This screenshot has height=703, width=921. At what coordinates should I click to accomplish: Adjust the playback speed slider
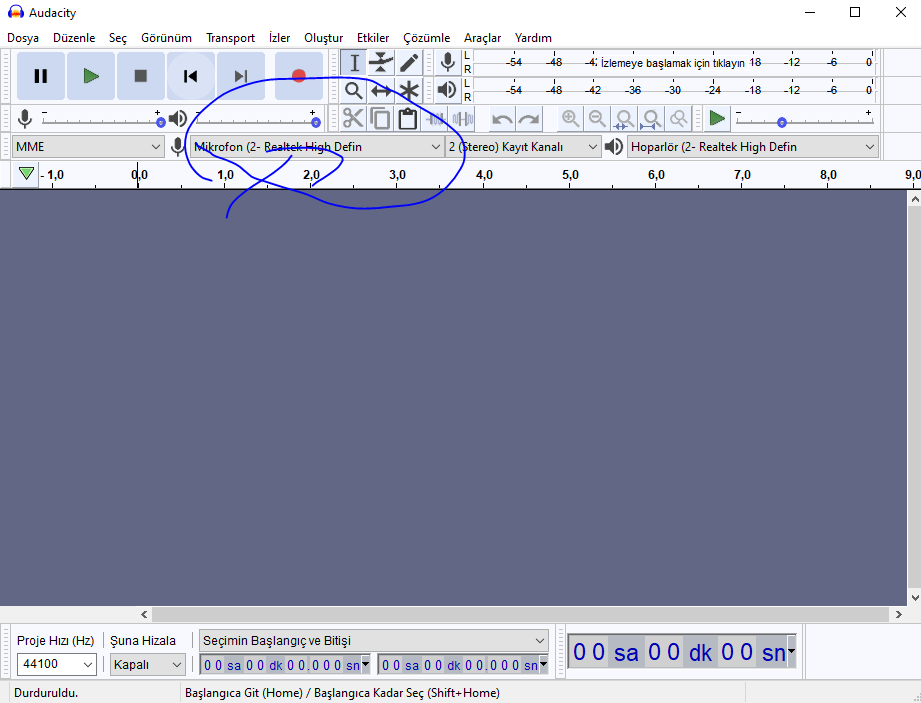point(804,122)
